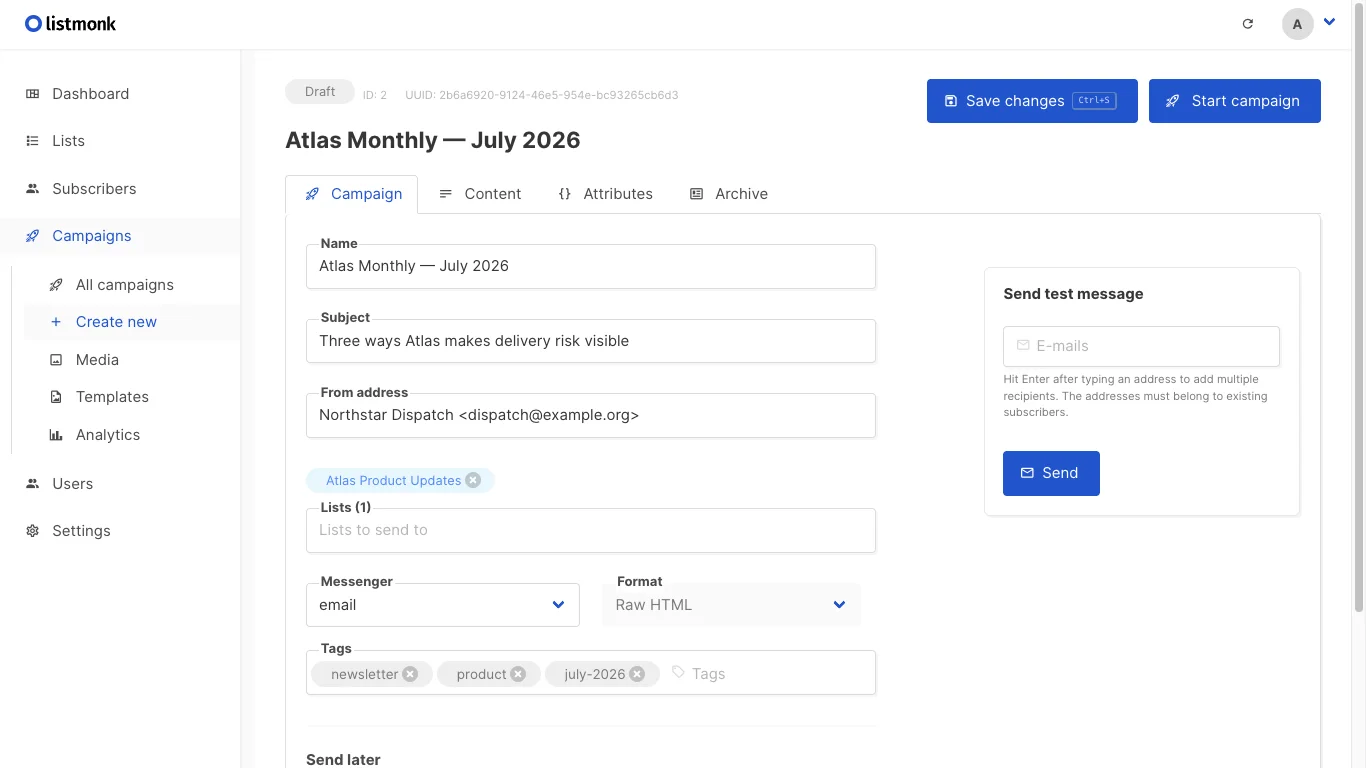Click the Campaigns rocket icon in sidebar
The height and width of the screenshot is (768, 1366).
tap(33, 236)
